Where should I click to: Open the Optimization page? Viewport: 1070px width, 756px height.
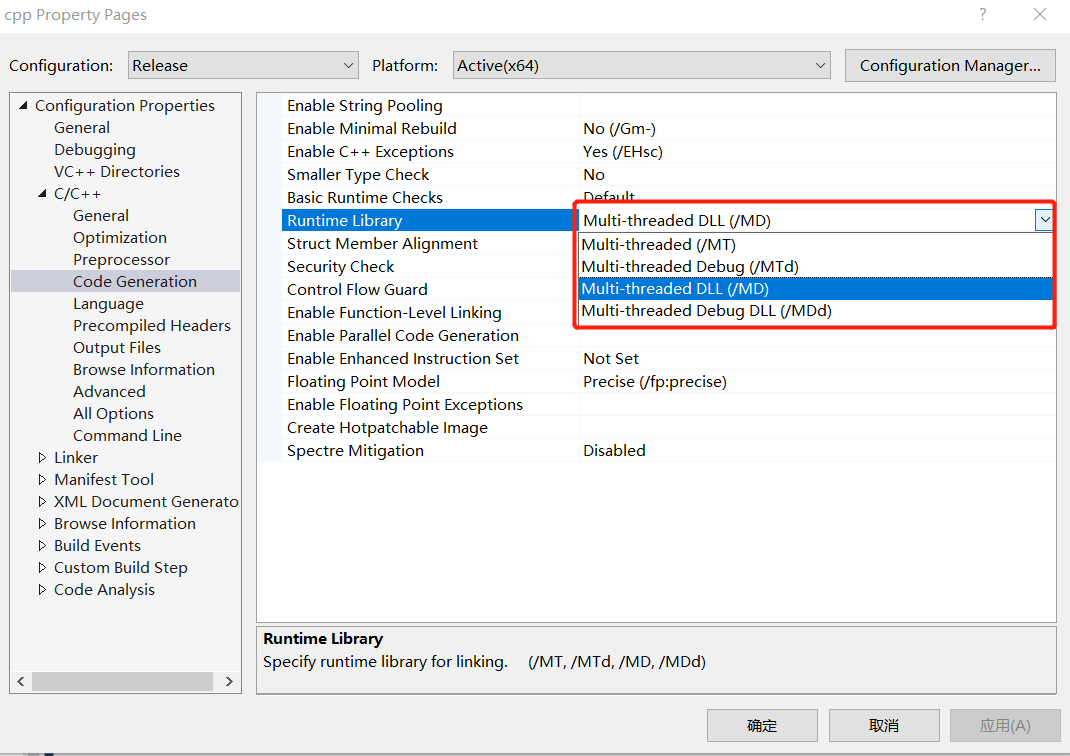click(x=120, y=237)
